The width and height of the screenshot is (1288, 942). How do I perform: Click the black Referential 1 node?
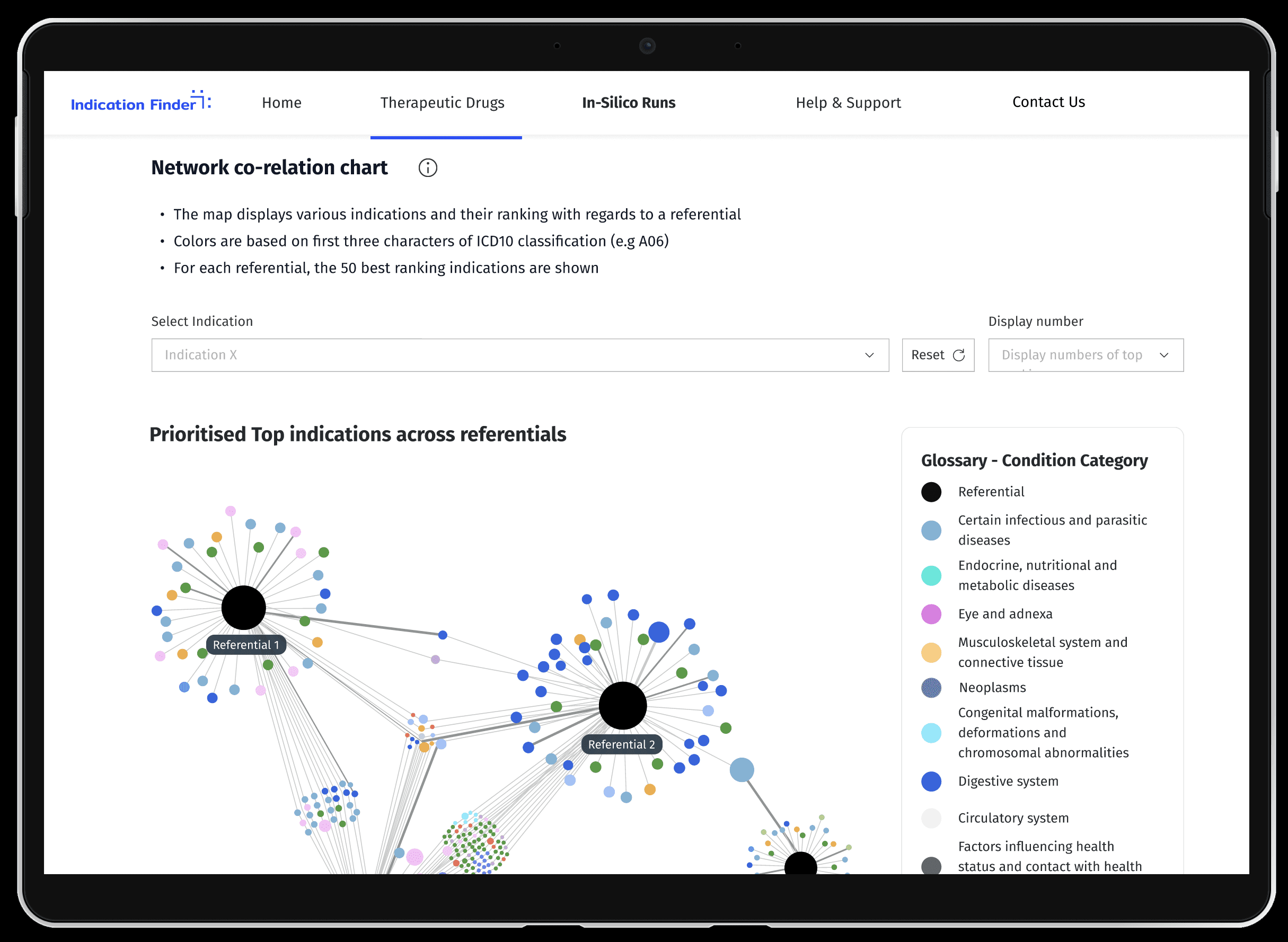[244, 607]
